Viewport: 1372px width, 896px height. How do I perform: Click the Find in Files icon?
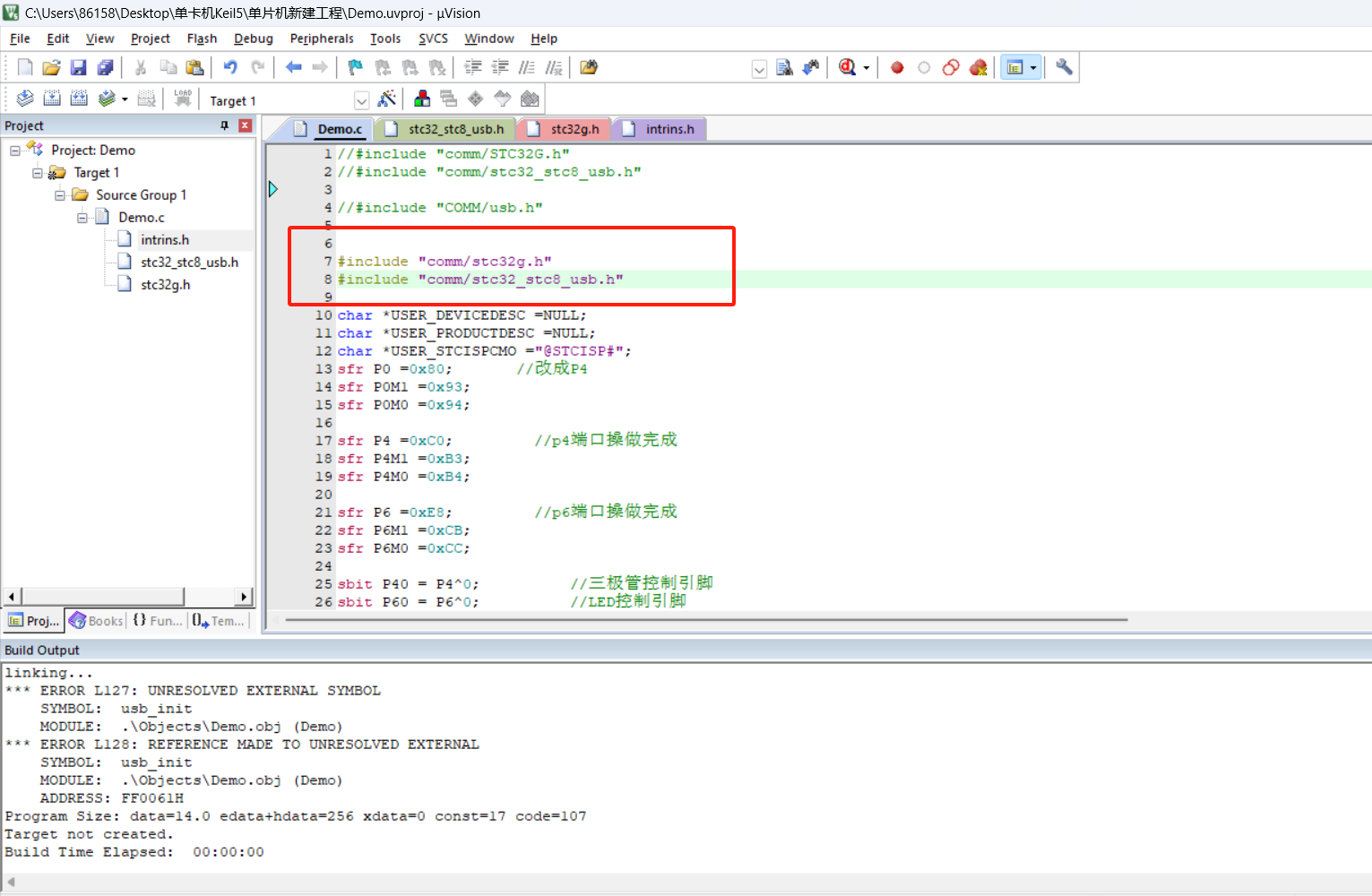(589, 67)
